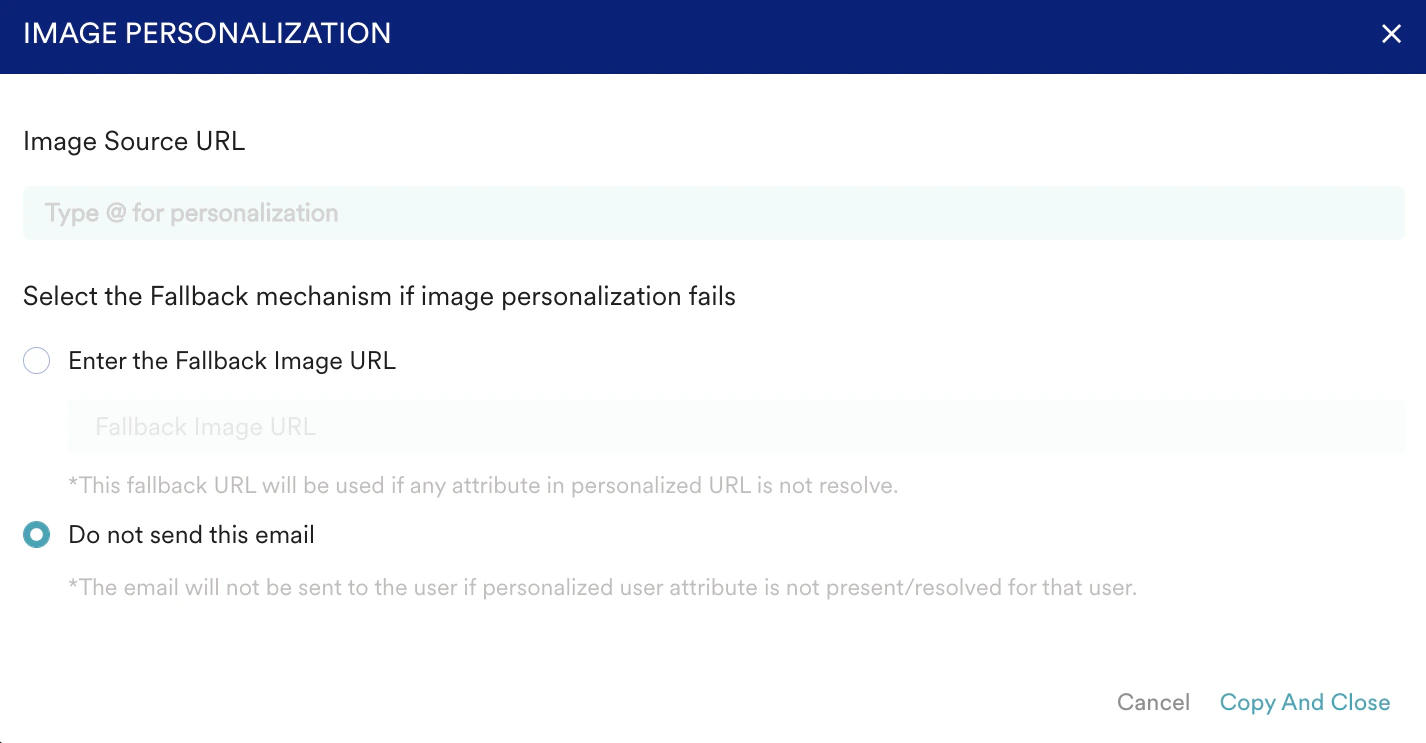1426x743 pixels.
Task: Click the Image Source URL label
Action: point(134,141)
